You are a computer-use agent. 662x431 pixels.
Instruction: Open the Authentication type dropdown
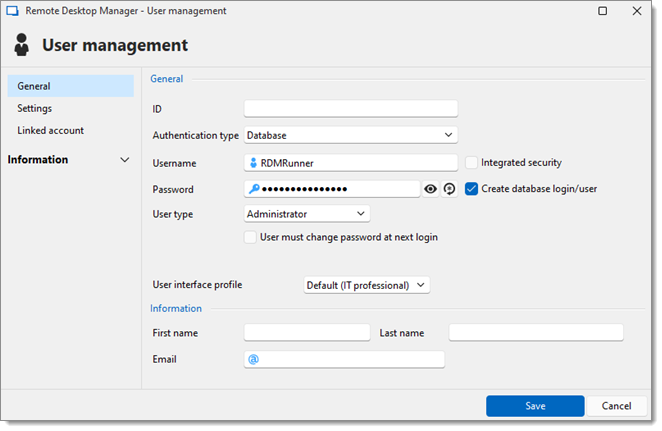pyautogui.click(x=350, y=135)
